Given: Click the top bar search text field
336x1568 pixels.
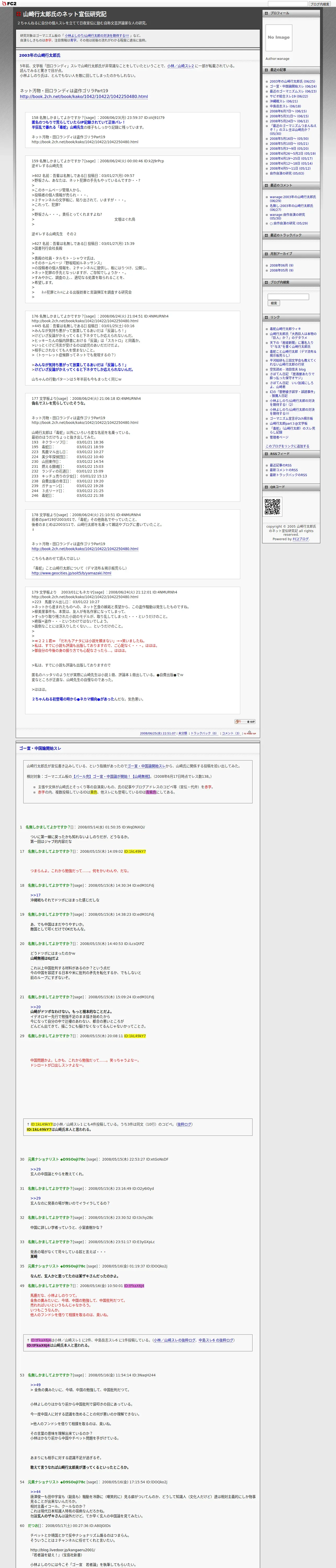Looking at the screenshot, I should (x=287, y=4).
